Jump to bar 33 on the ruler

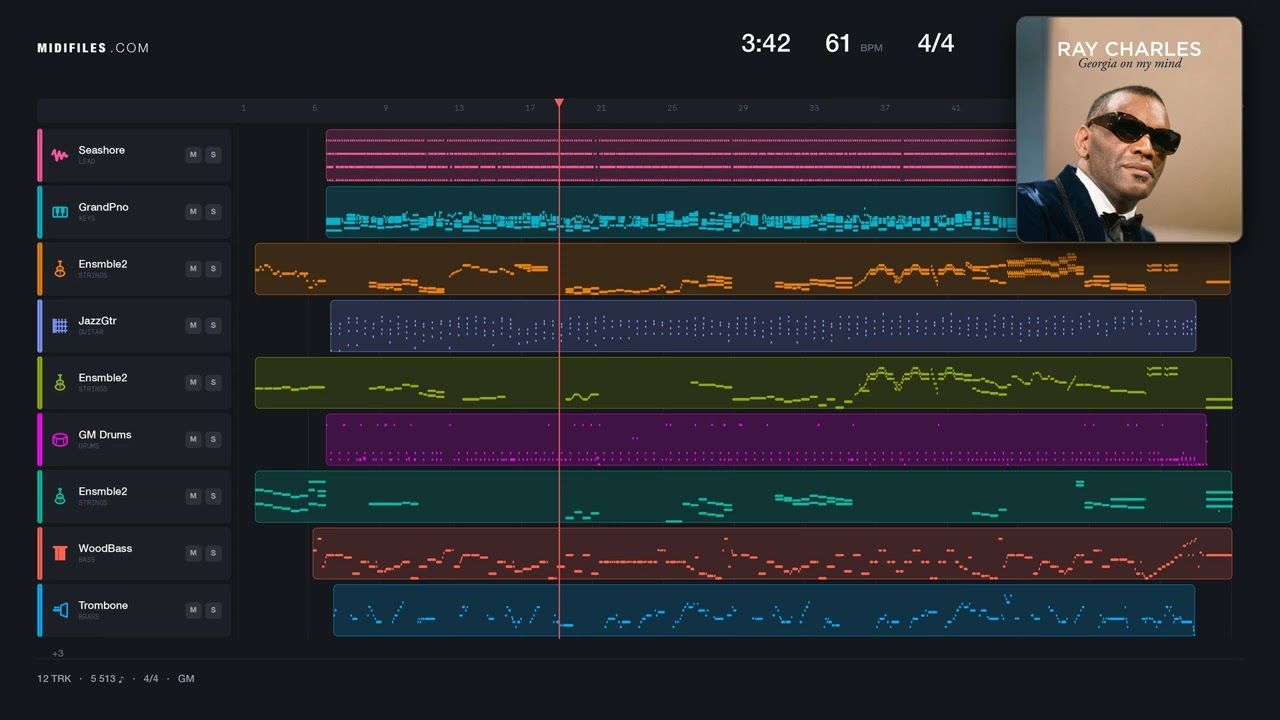click(814, 108)
